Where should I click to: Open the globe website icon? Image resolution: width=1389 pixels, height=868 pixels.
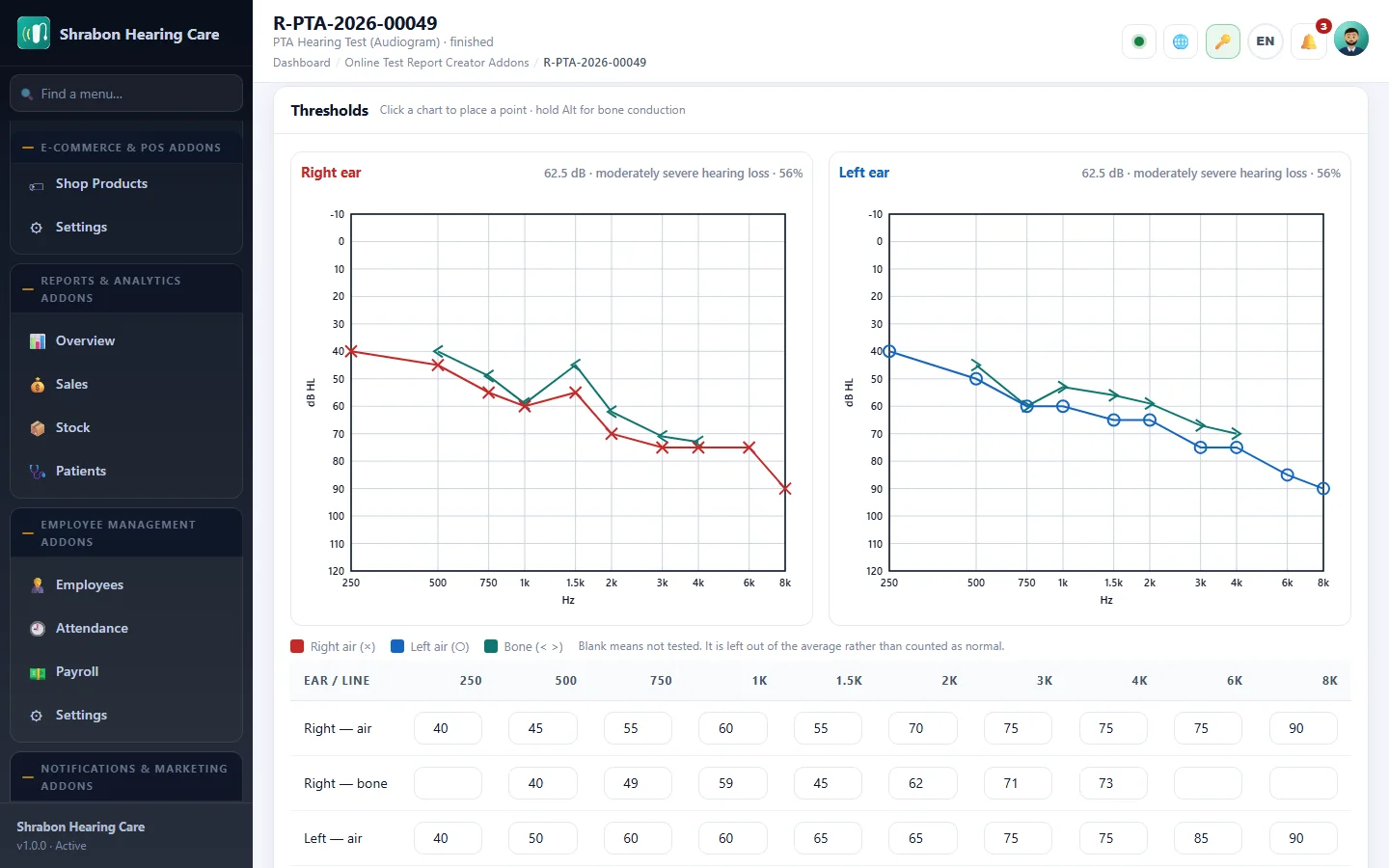point(1181,41)
